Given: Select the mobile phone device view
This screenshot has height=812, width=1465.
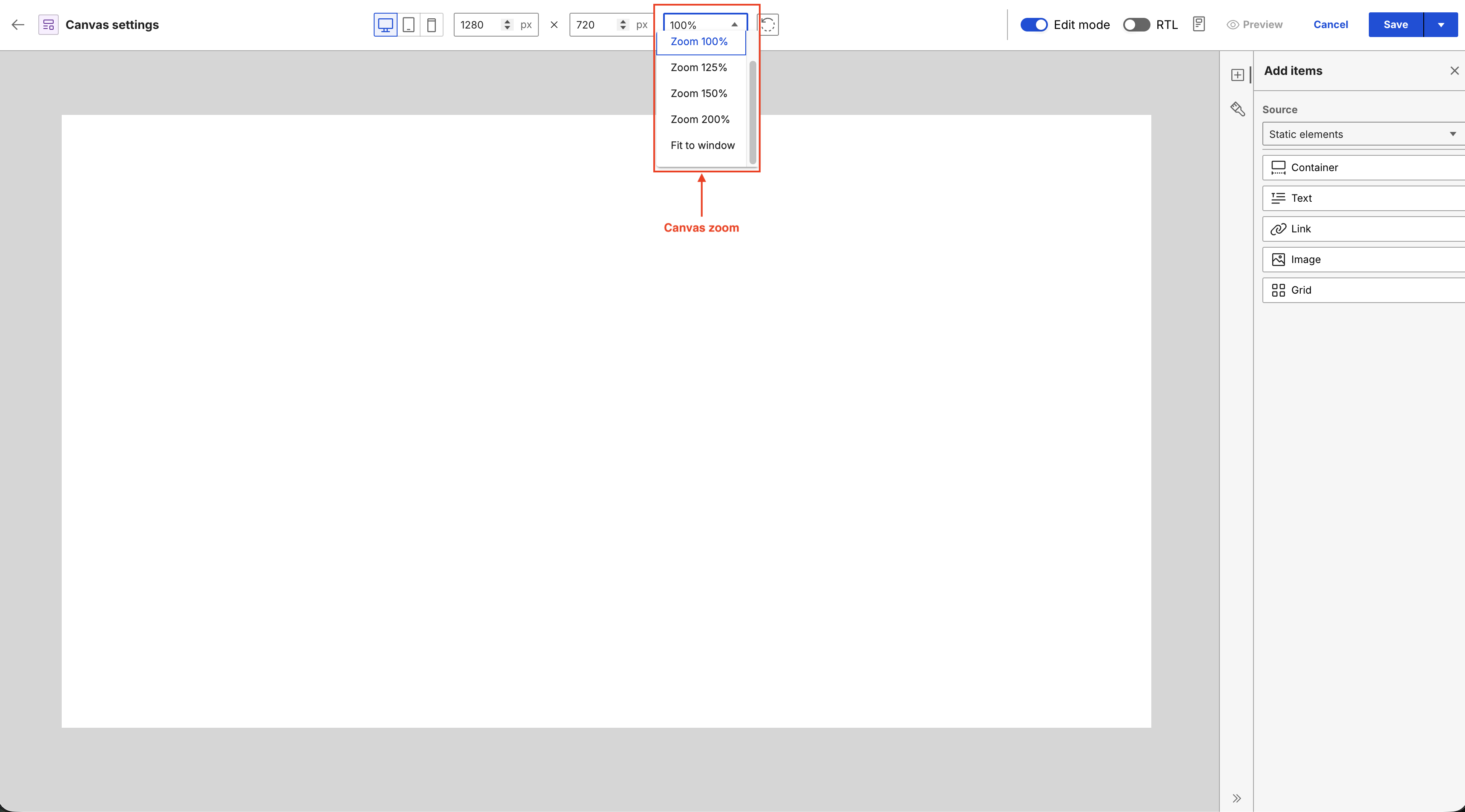Looking at the screenshot, I should pos(432,24).
